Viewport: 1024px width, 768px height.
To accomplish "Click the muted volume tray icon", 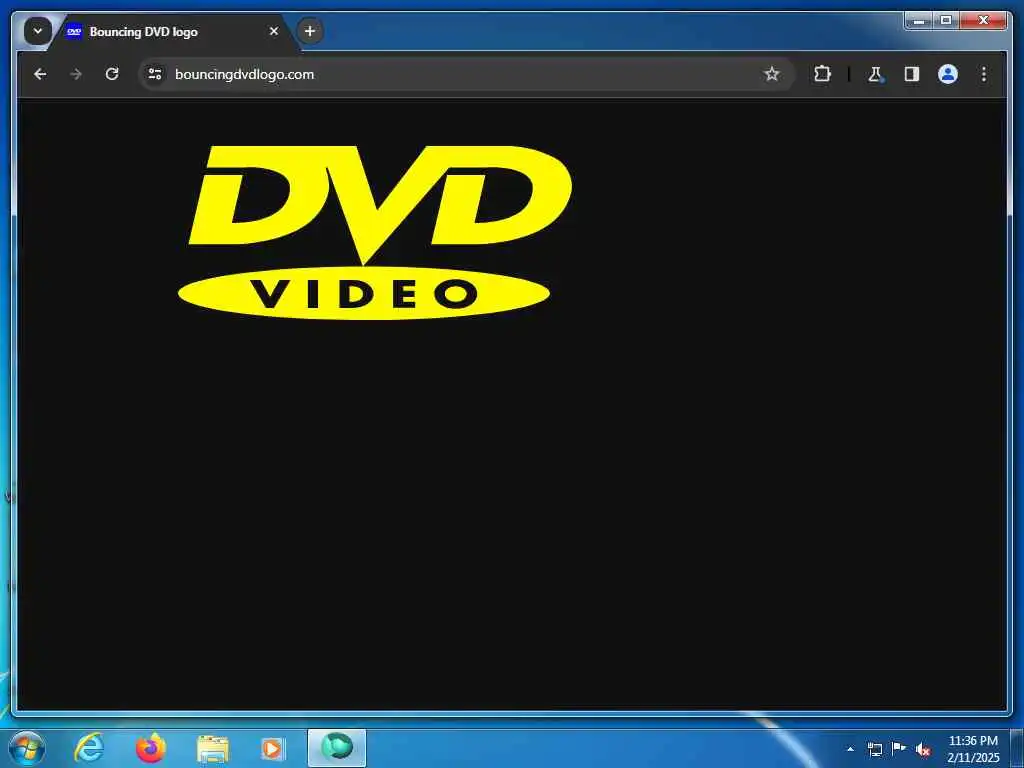I will (923, 749).
